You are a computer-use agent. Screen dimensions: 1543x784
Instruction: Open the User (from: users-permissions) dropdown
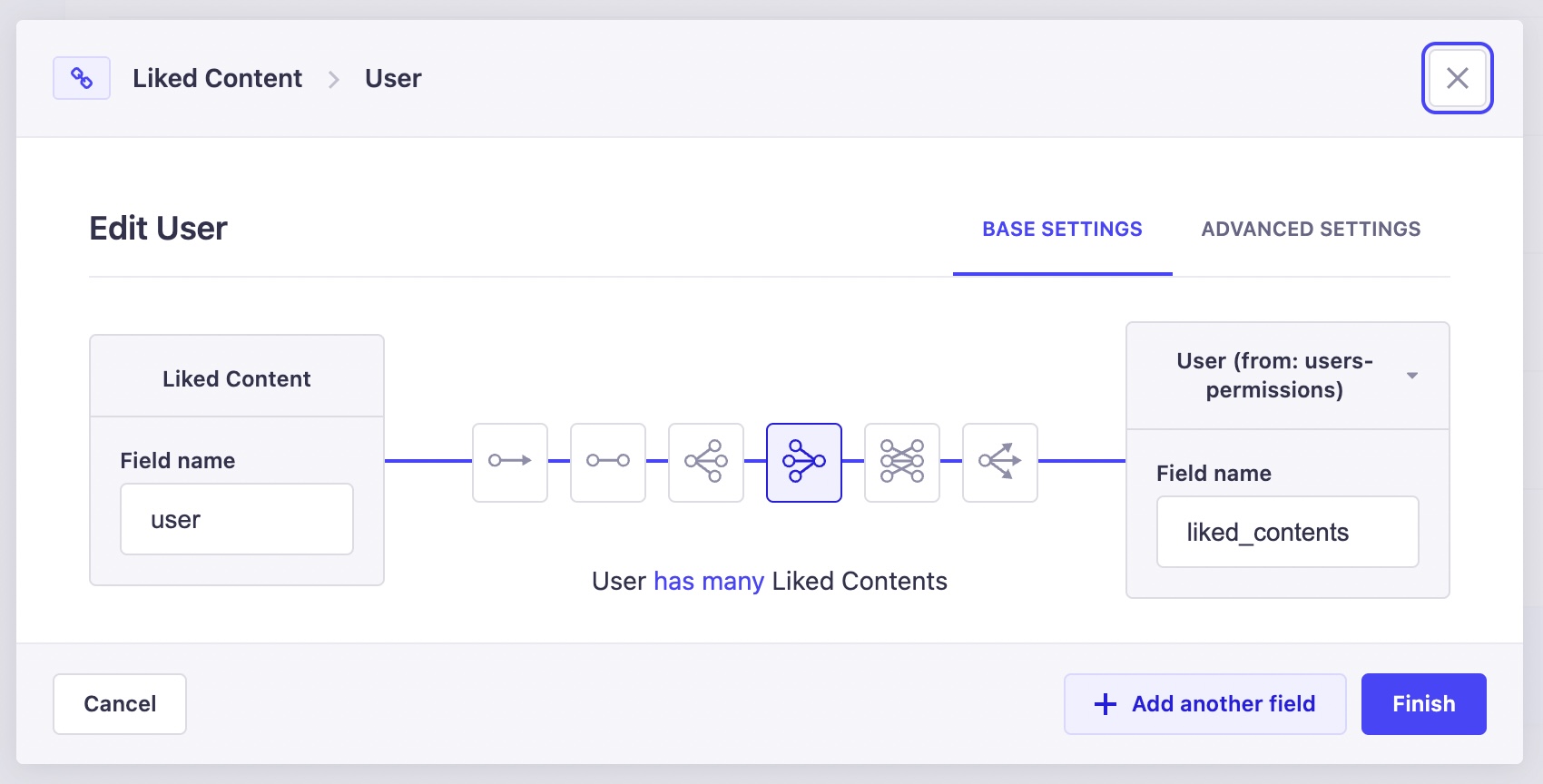coord(1285,375)
